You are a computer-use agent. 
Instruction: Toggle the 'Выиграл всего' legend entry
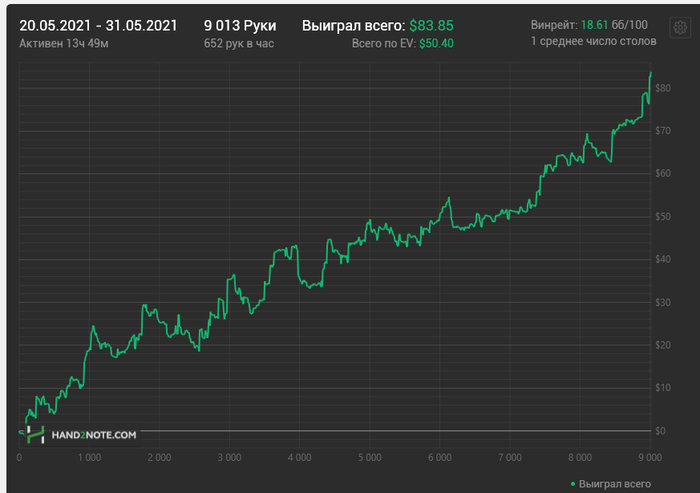tap(611, 484)
